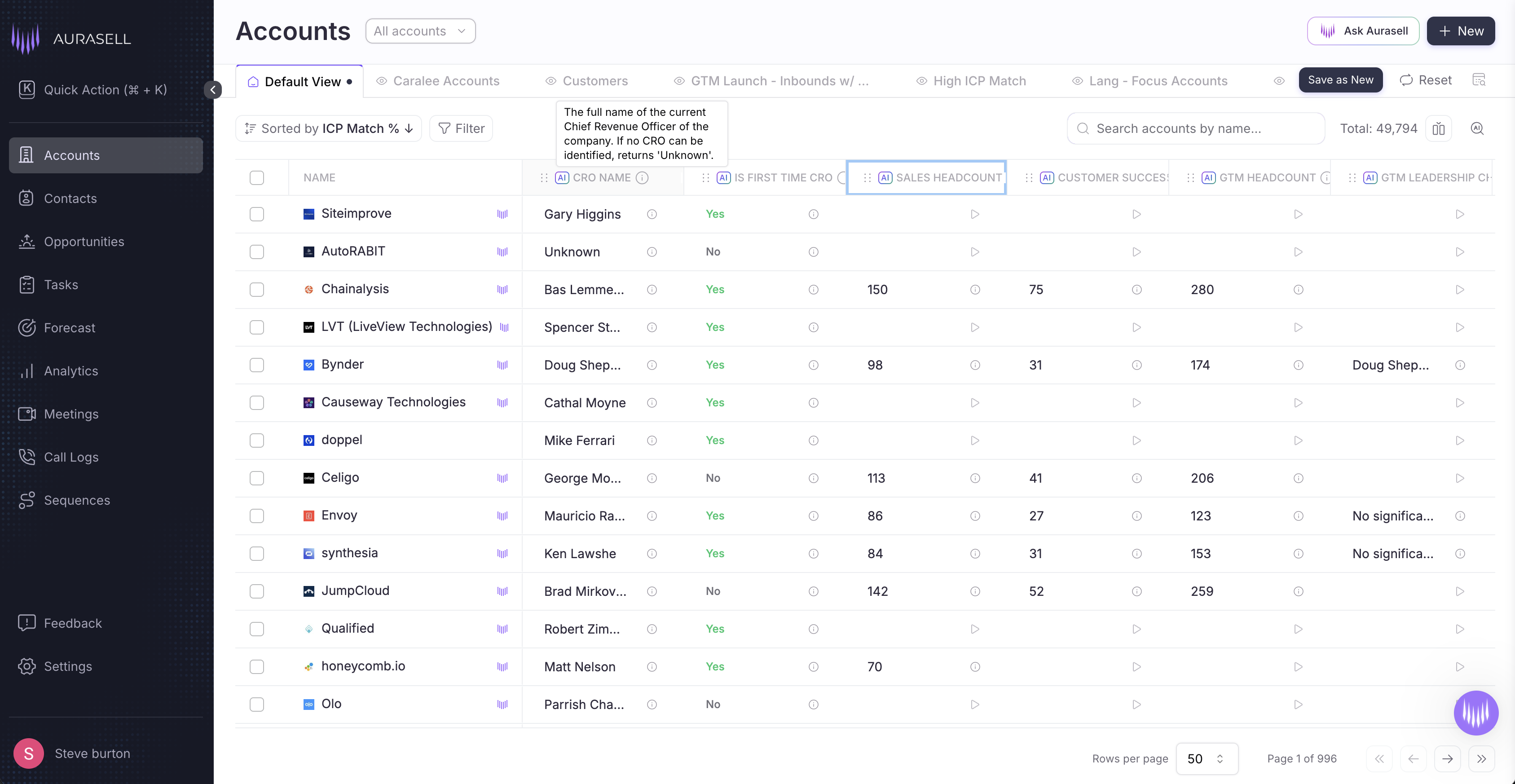Image resolution: width=1515 pixels, height=784 pixels.
Task: Click the Save as New button
Action: tap(1340, 80)
